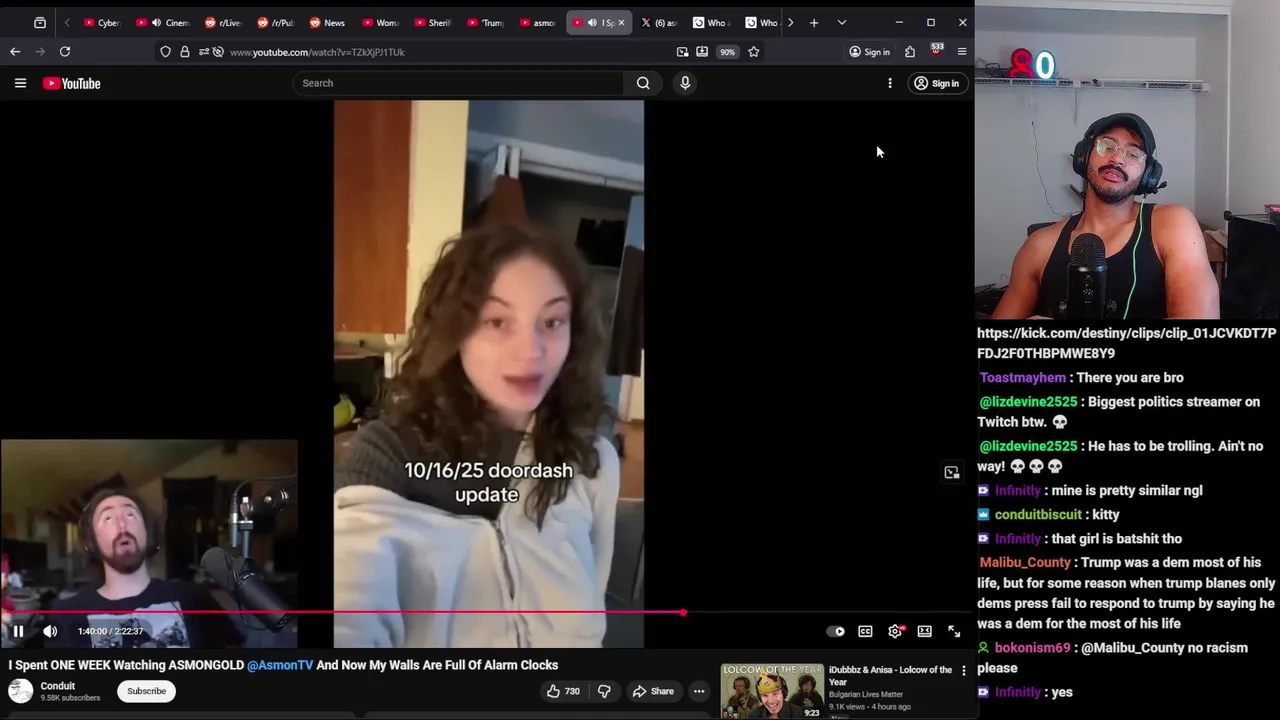Open the Conduit channel avatar
This screenshot has height=720, width=1280.
(20, 691)
